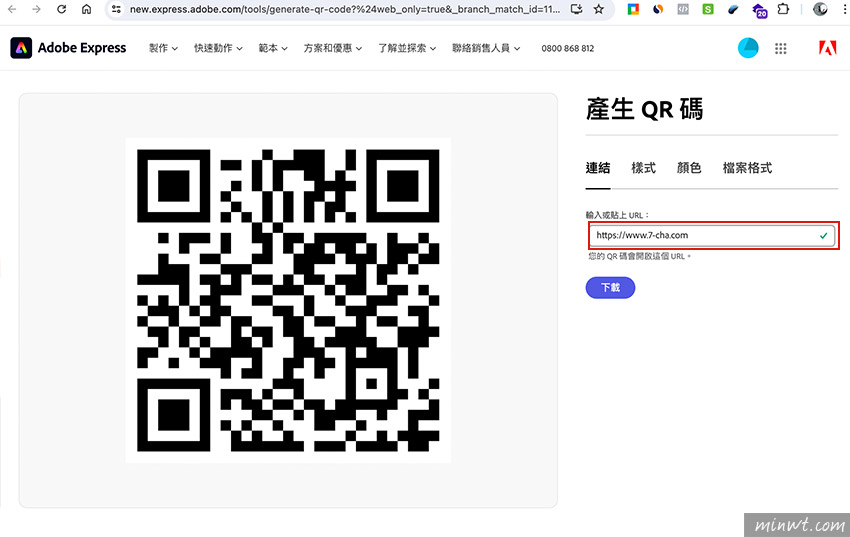Expand the 範本 menu
The height and width of the screenshot is (537, 850).
273,48
